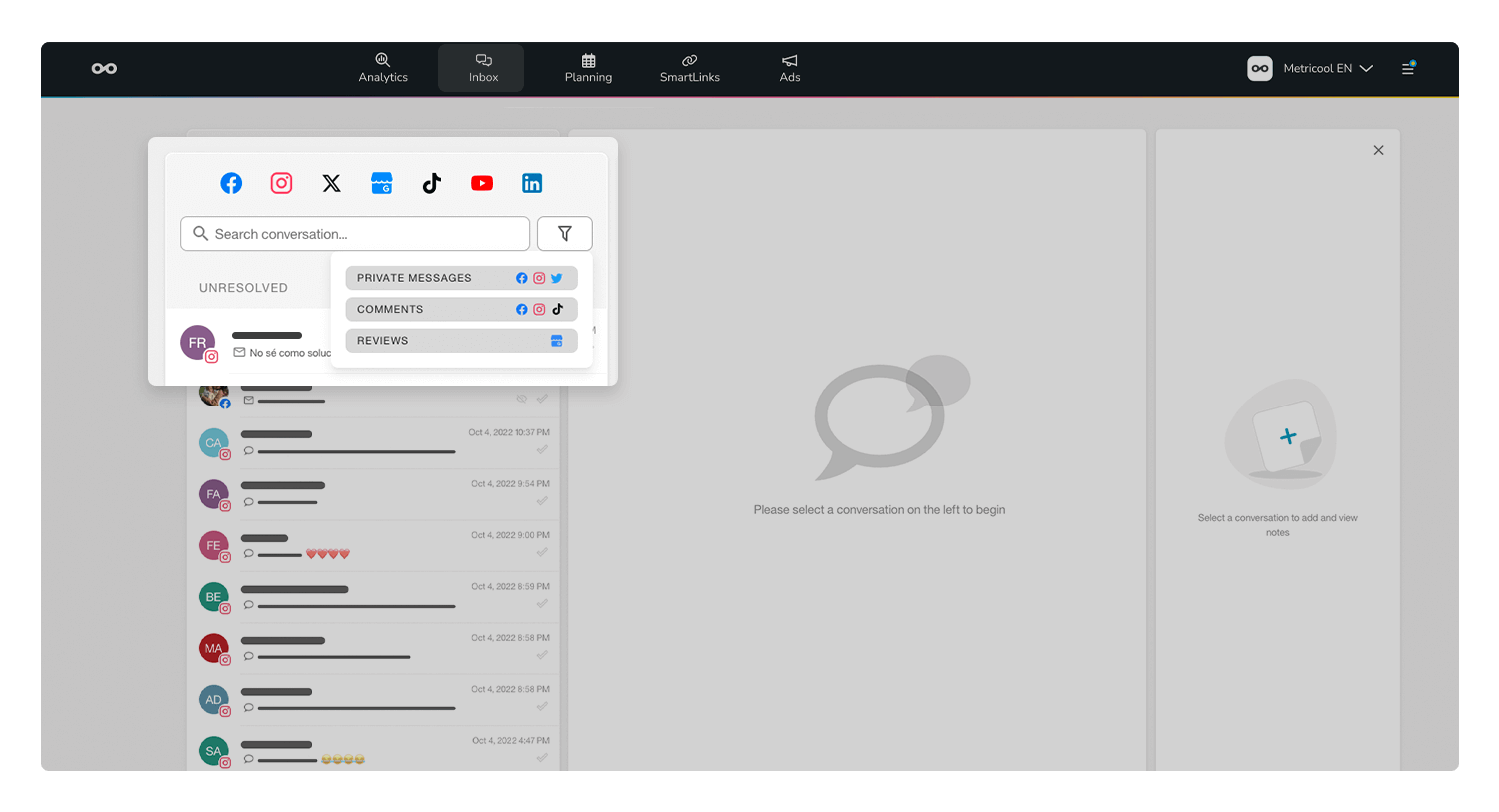This screenshot has width=1499, height=812.
Task: Mark the FE conversation as resolved
Action: click(x=542, y=552)
